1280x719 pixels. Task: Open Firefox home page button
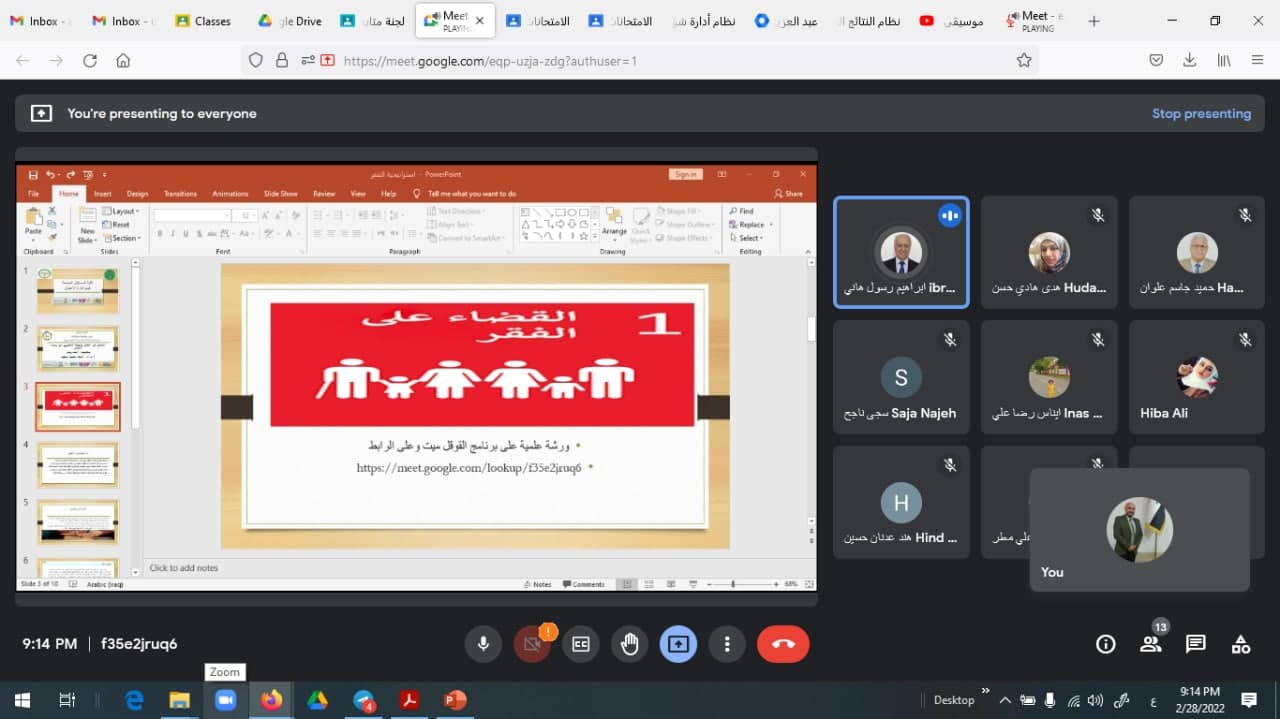[x=123, y=61]
